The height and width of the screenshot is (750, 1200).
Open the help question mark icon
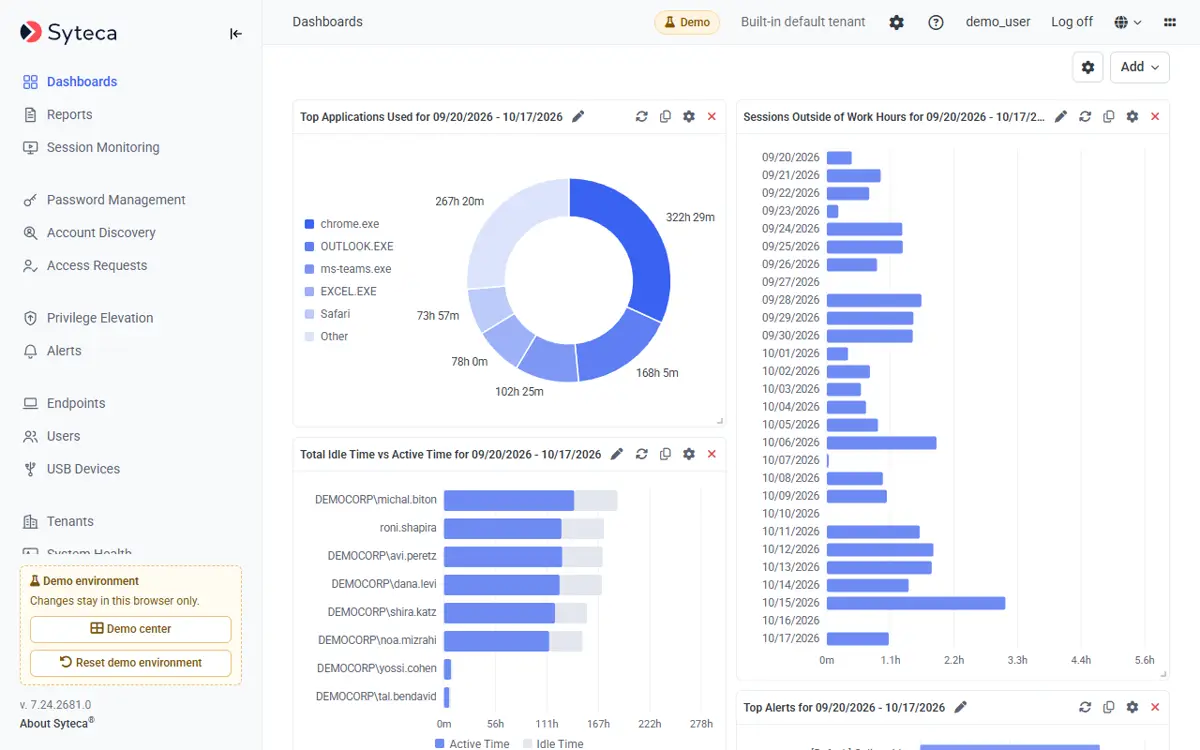[936, 22]
